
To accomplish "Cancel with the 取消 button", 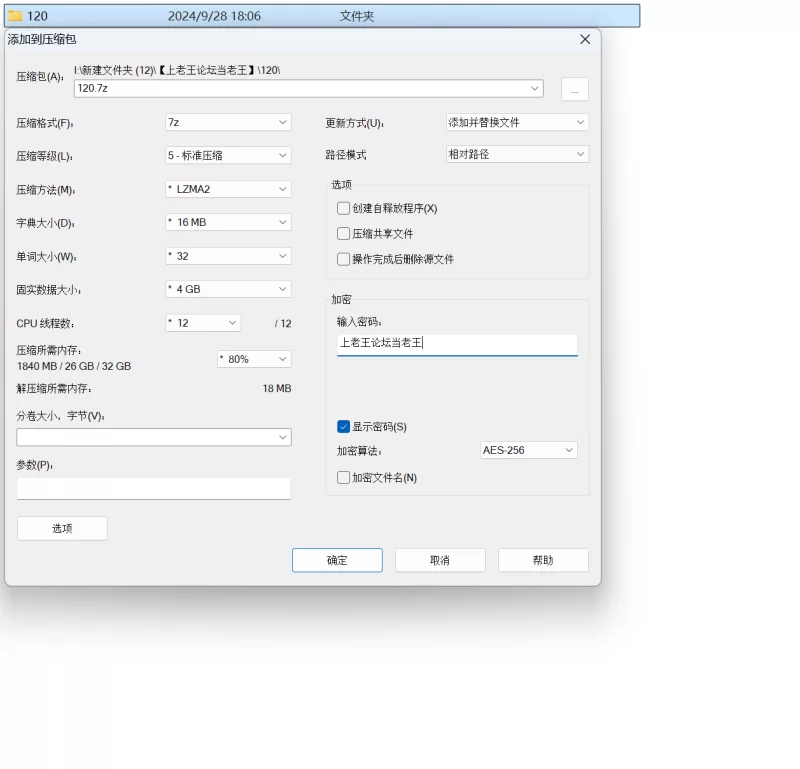I will coord(440,560).
